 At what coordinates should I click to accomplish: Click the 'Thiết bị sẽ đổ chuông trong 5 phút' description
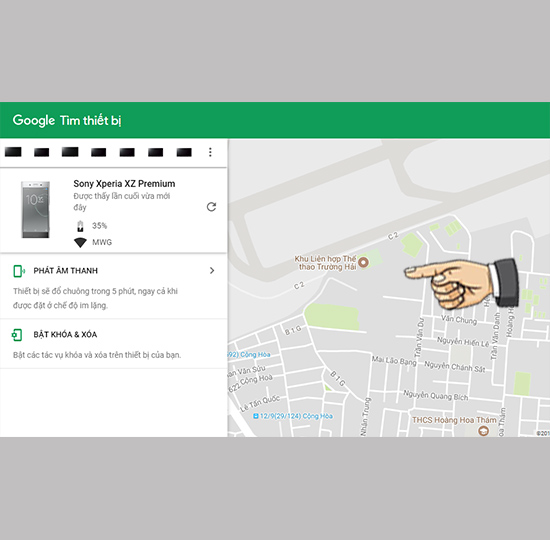click(x=95, y=298)
